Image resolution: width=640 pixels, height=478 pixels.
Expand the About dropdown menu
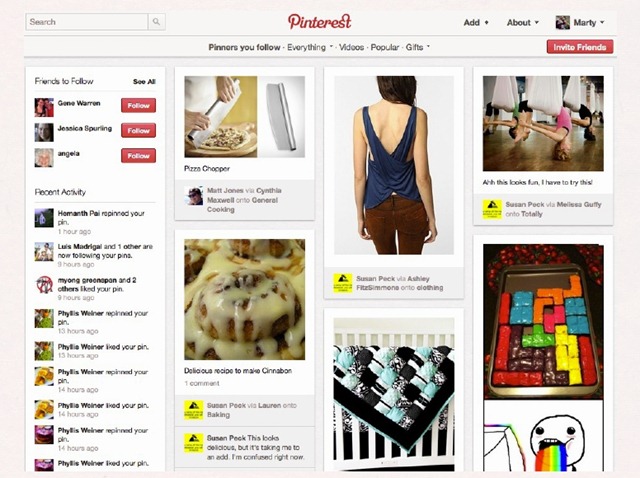click(x=523, y=23)
